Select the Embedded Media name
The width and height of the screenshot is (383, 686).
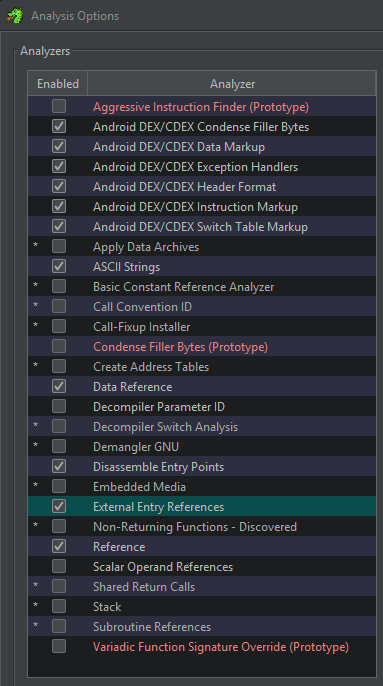point(139,487)
